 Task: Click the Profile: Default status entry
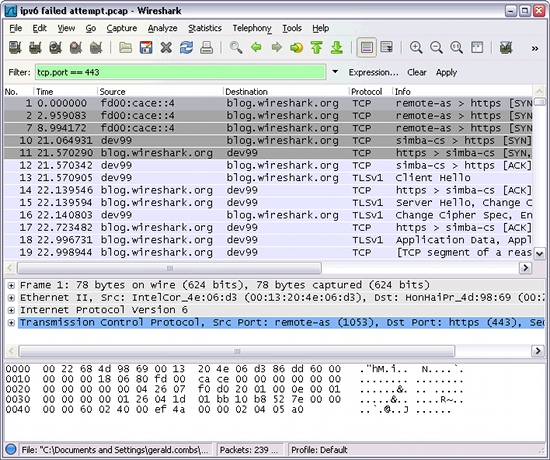point(319,450)
